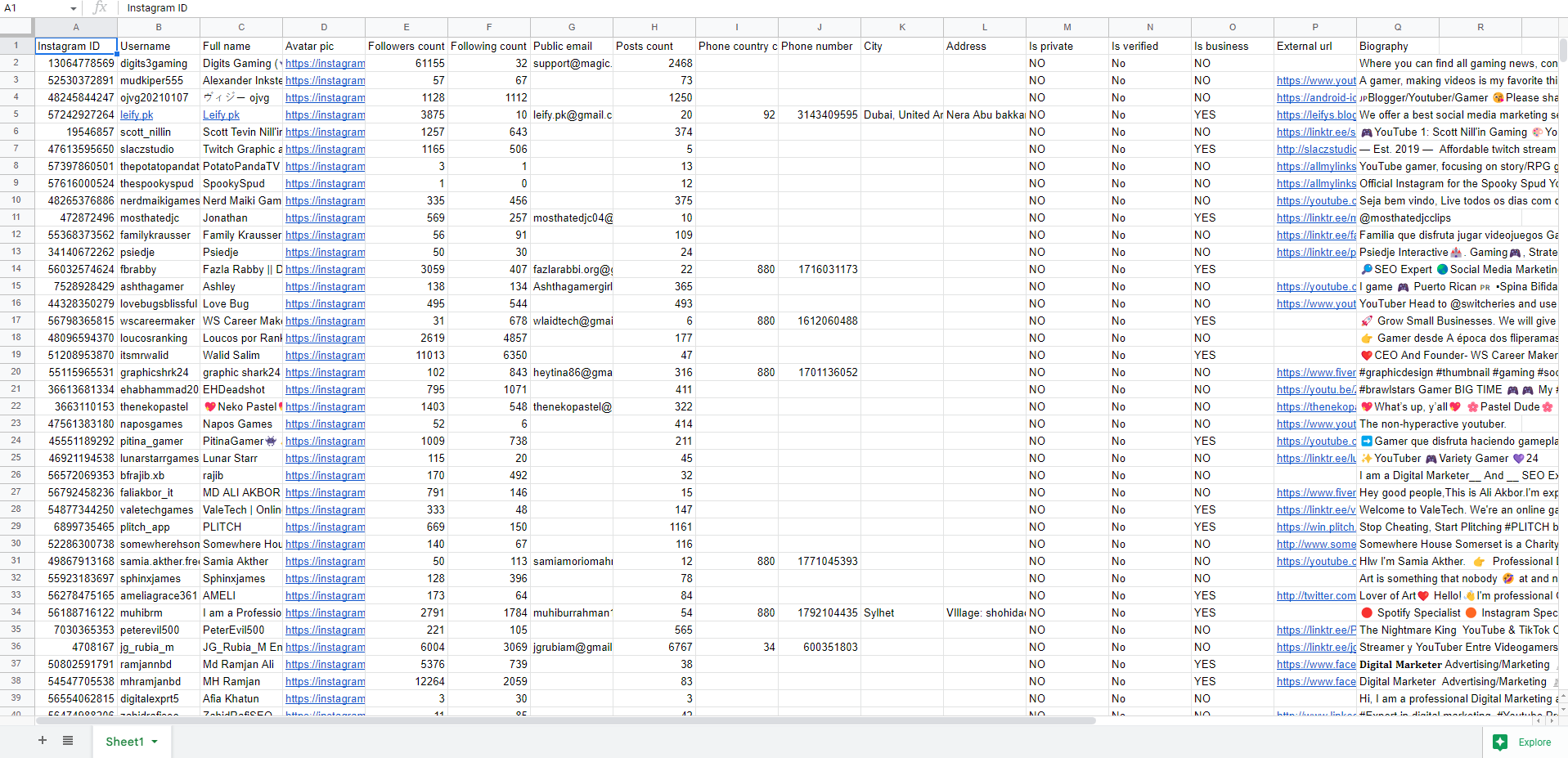Select the 'Dubai, United Ar' city cell

tap(902, 114)
